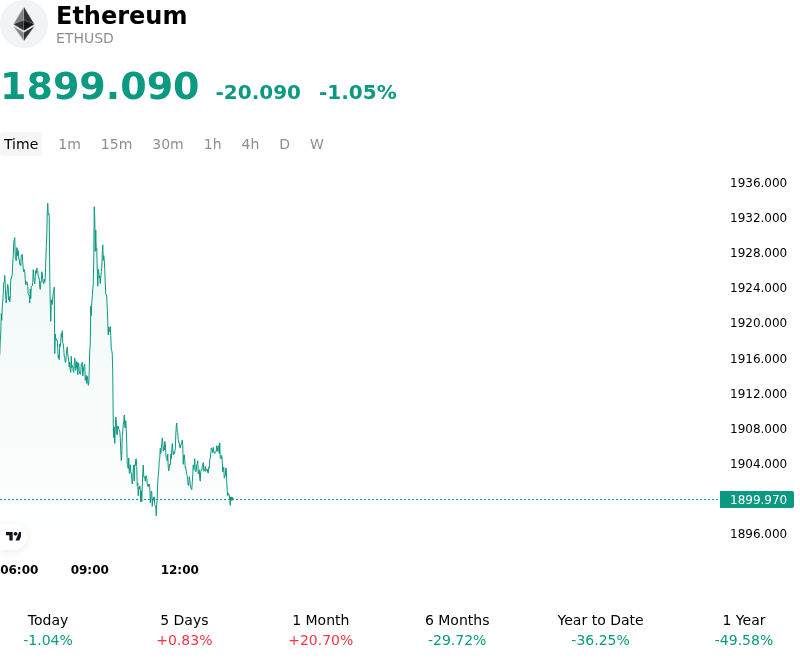The image size is (800, 660).
Task: Select the Time chart interval tab
Action: pos(21,144)
